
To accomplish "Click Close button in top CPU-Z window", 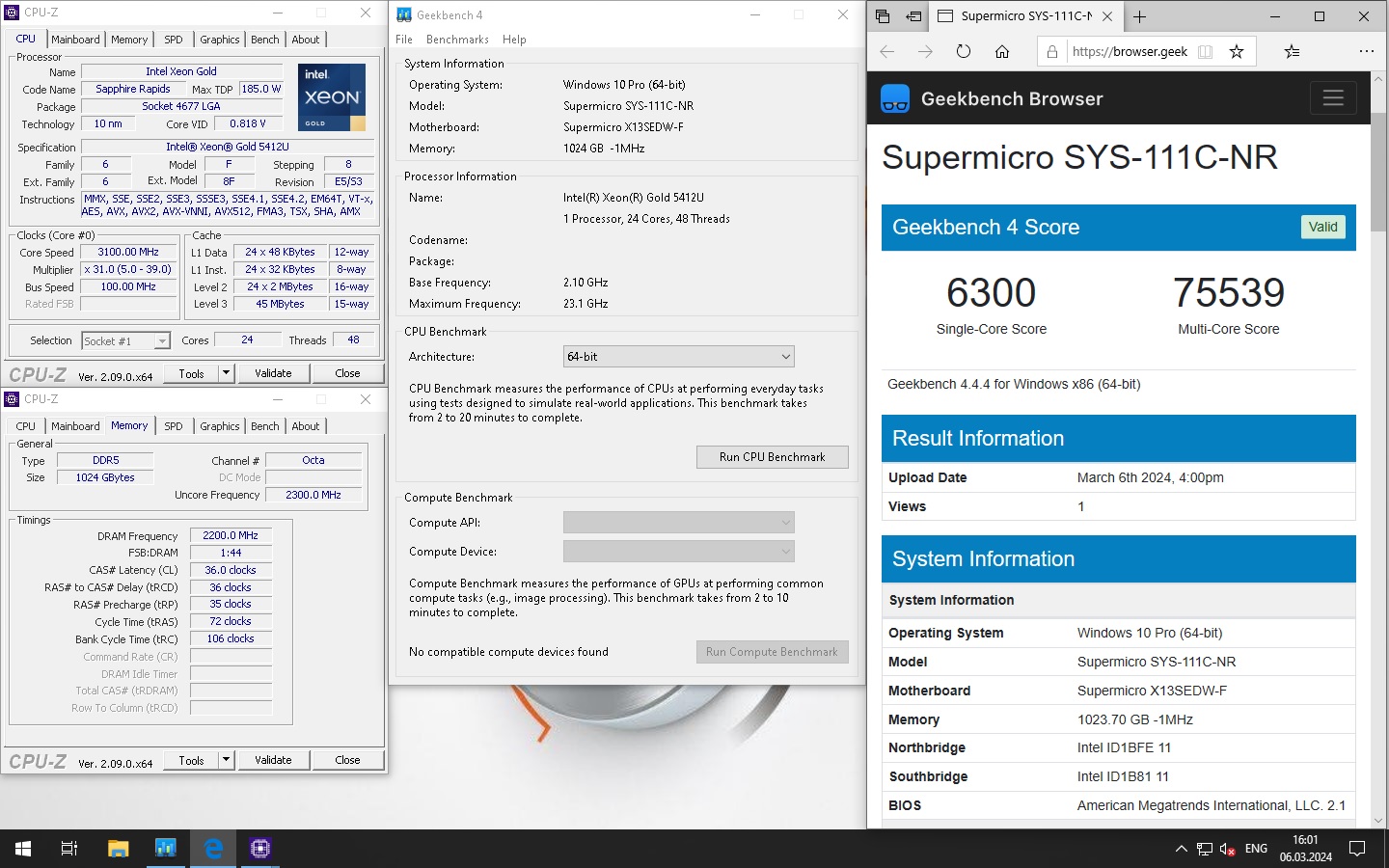I will (347, 373).
